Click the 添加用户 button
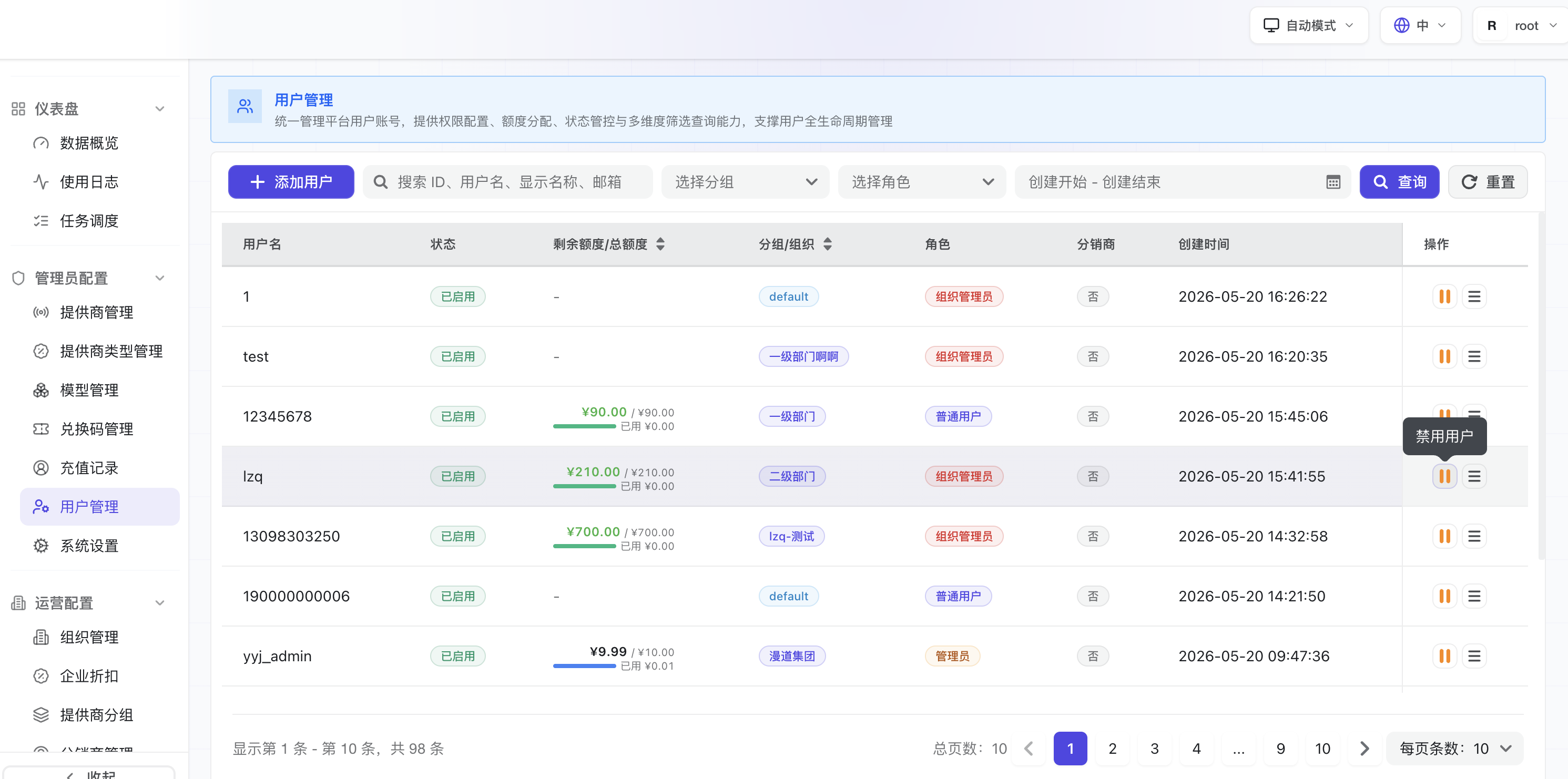This screenshot has width=1568, height=779. (x=291, y=182)
